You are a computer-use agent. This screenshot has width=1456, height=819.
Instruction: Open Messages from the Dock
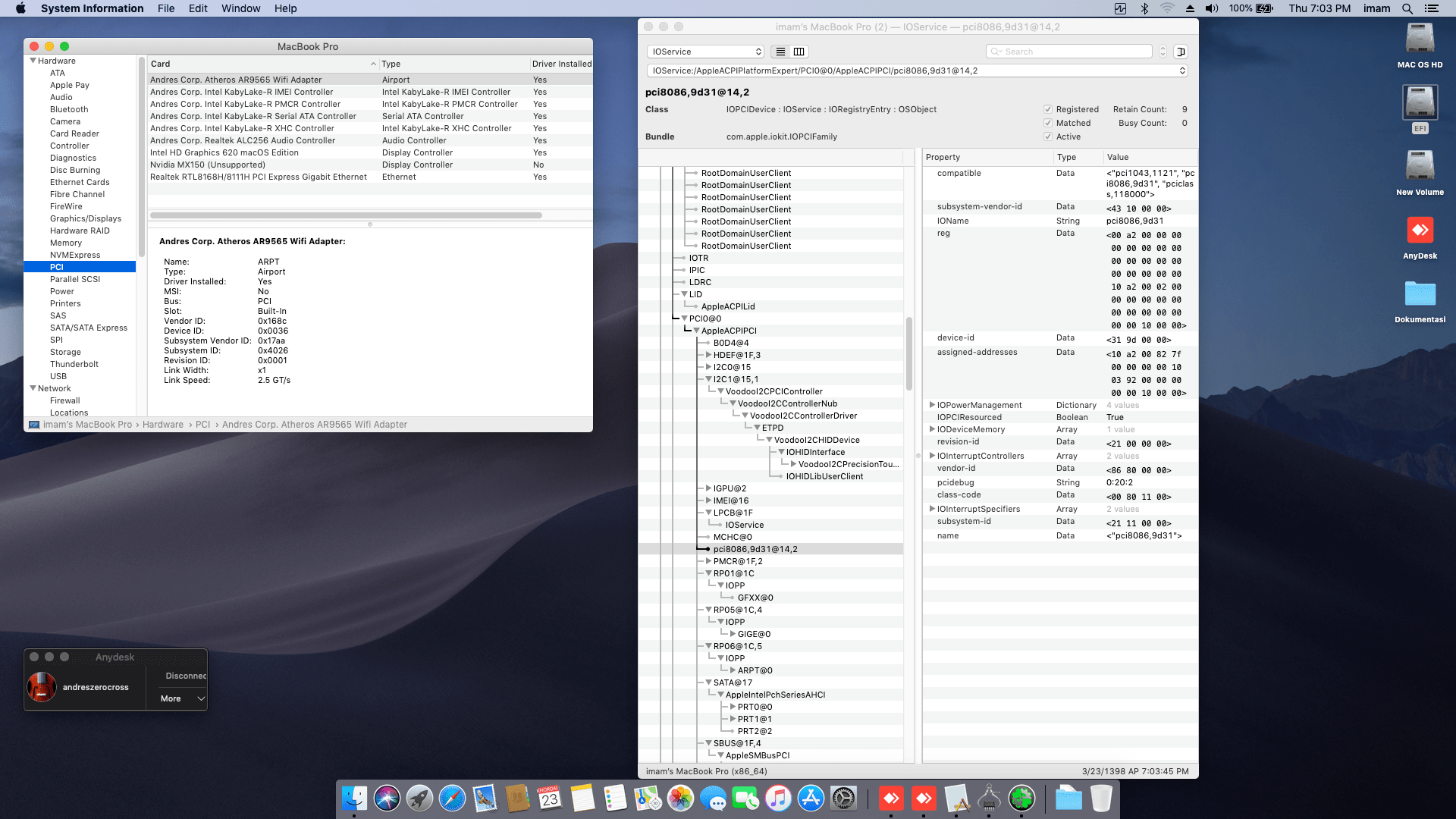pos(713,798)
